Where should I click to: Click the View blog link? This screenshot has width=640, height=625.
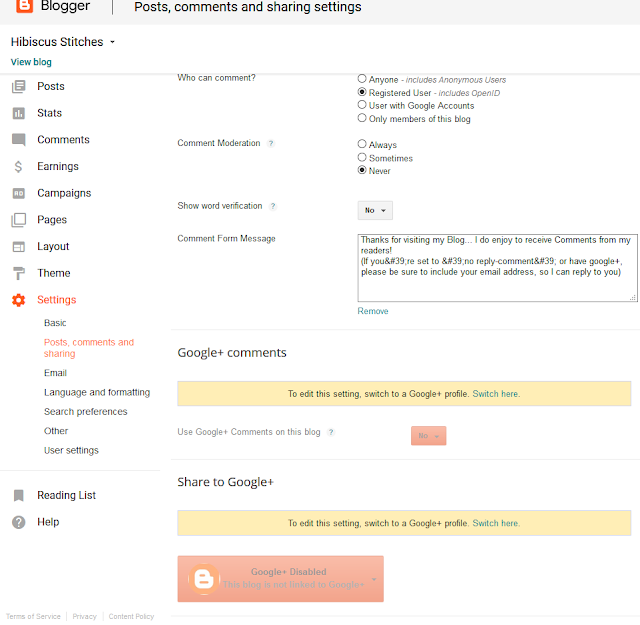(x=31, y=62)
